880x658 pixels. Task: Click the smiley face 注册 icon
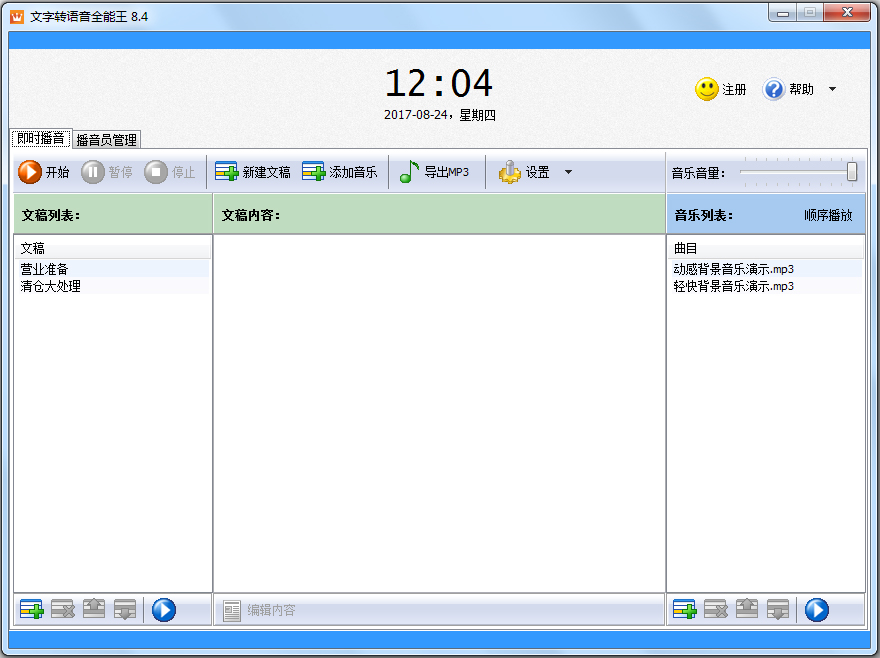[x=707, y=89]
